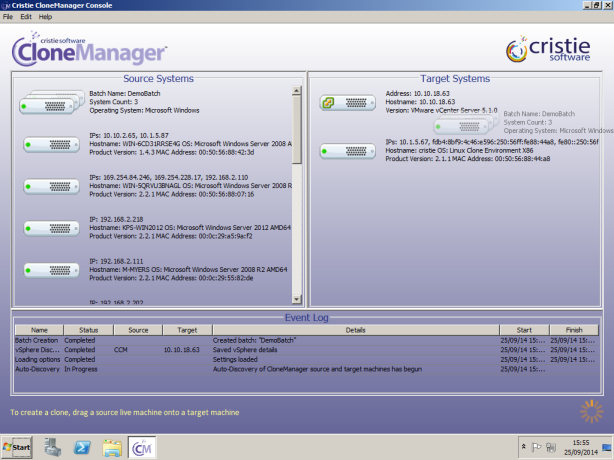Click the dragged DemoBatch ghost server icon in Target Systems
Screen dimensions: 614x460
click(466, 124)
